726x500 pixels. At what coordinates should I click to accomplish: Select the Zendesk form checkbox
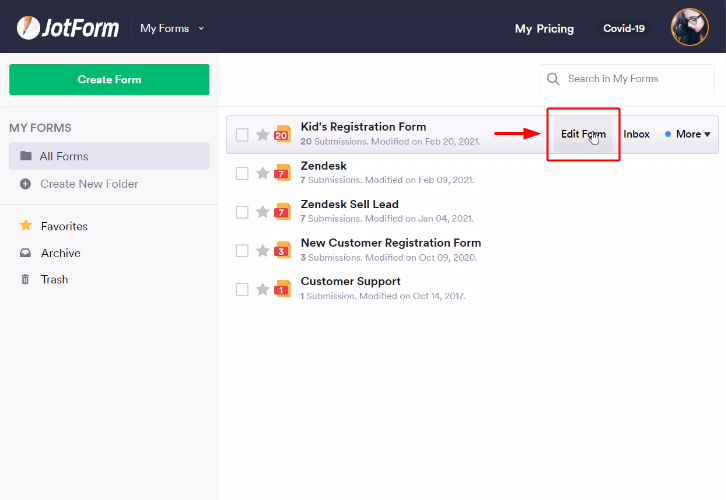click(242, 173)
